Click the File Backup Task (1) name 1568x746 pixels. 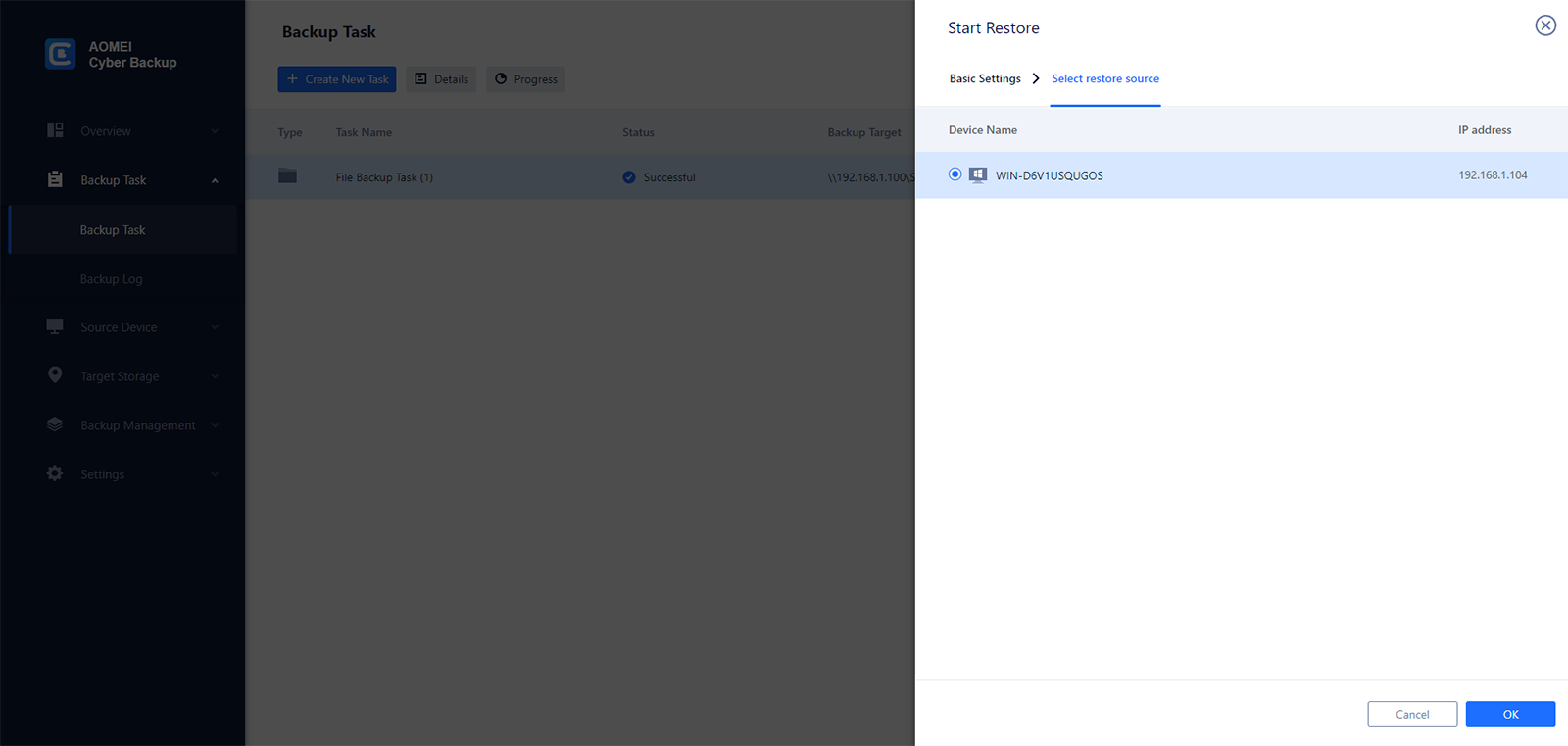click(x=384, y=177)
